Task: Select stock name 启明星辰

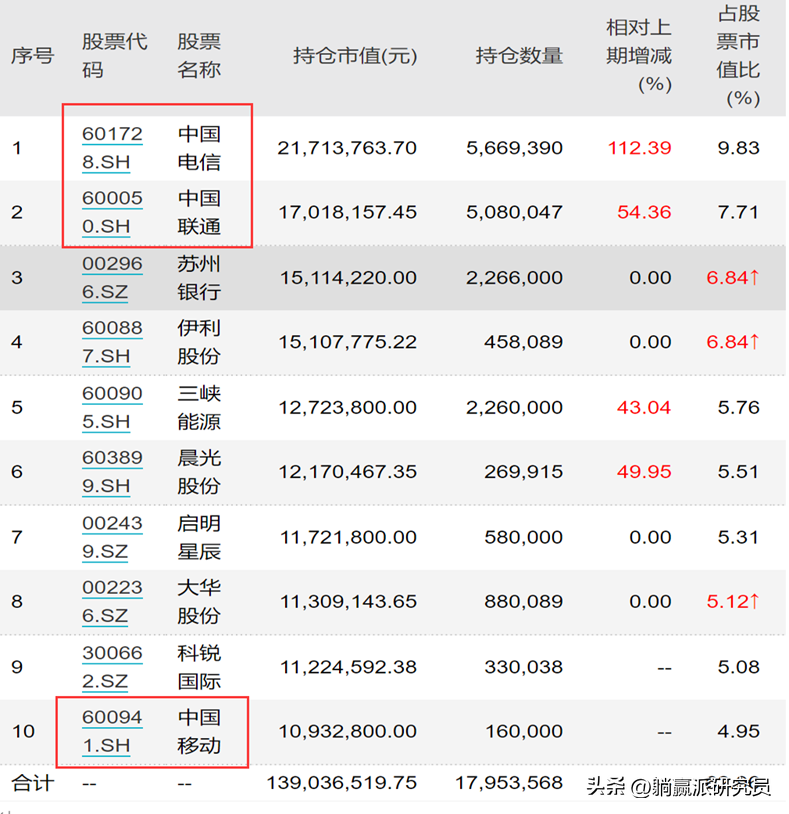Action: pos(199,537)
